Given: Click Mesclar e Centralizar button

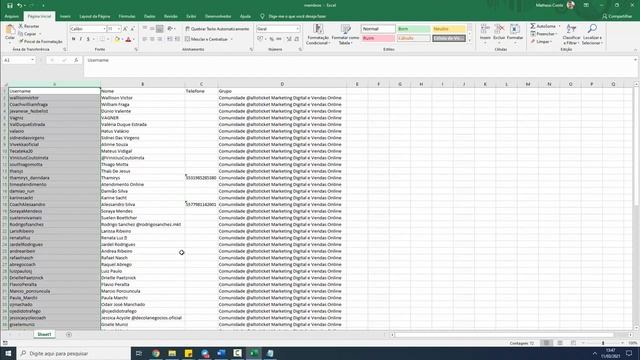Looking at the screenshot, I should pos(206,39).
